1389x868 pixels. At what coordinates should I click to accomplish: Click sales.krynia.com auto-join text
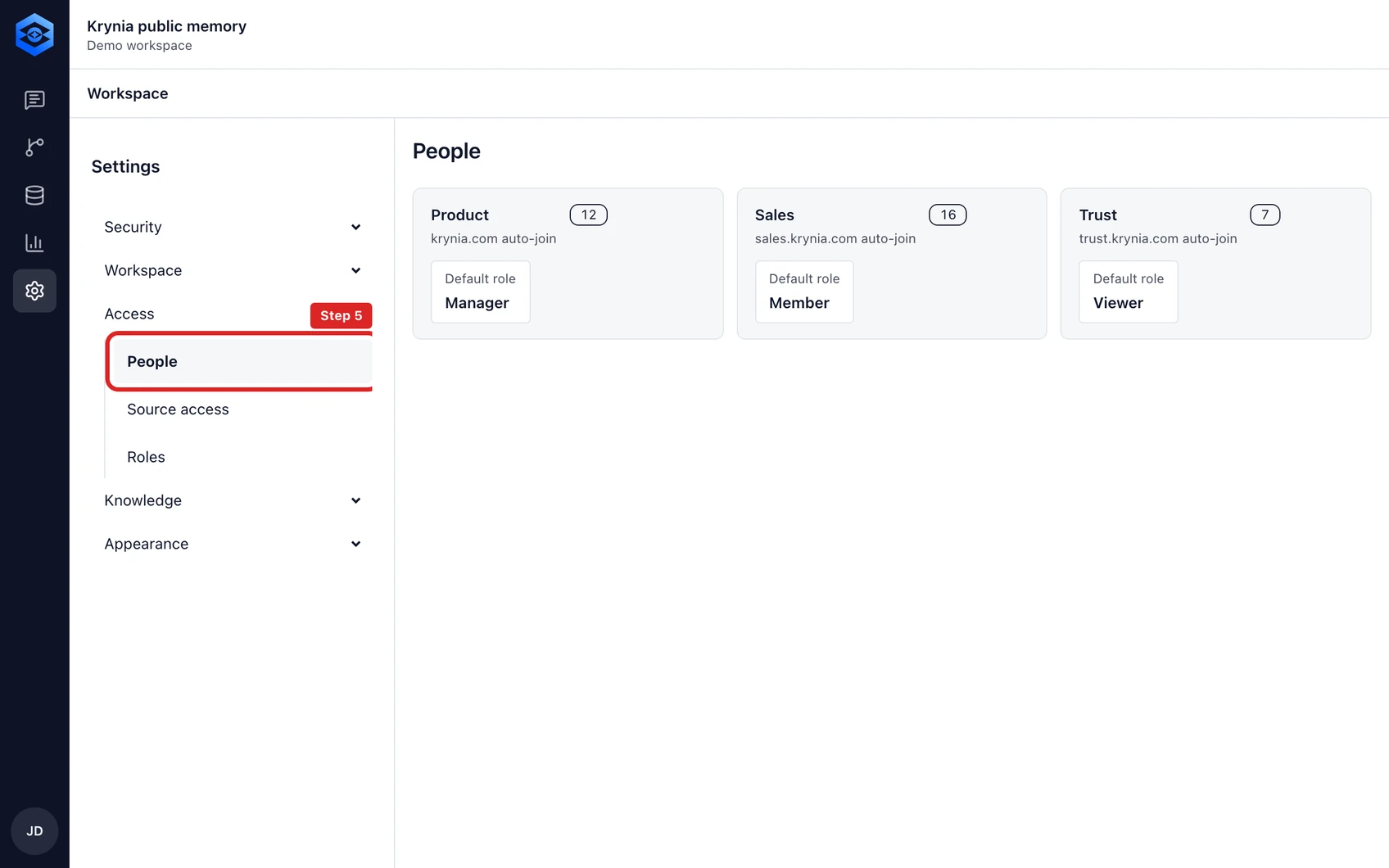coord(835,238)
